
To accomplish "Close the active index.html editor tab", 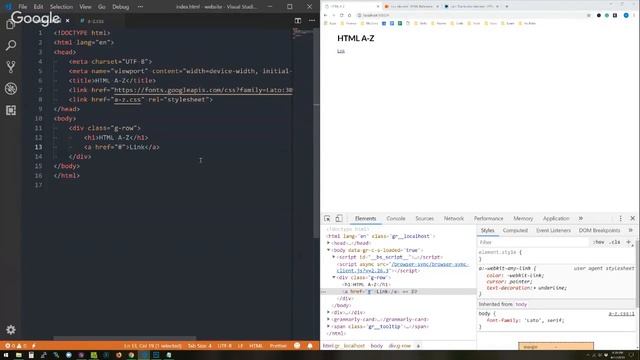I will pos(67,20).
